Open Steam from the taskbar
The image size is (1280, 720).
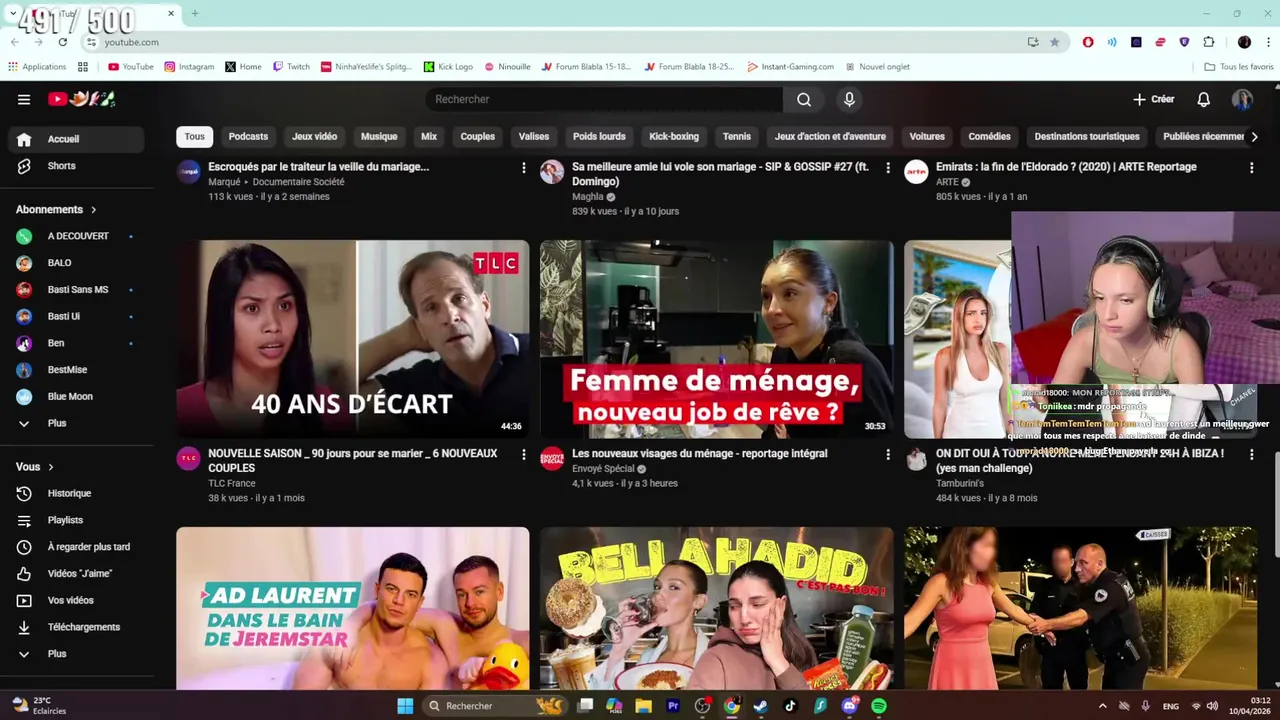(761, 706)
